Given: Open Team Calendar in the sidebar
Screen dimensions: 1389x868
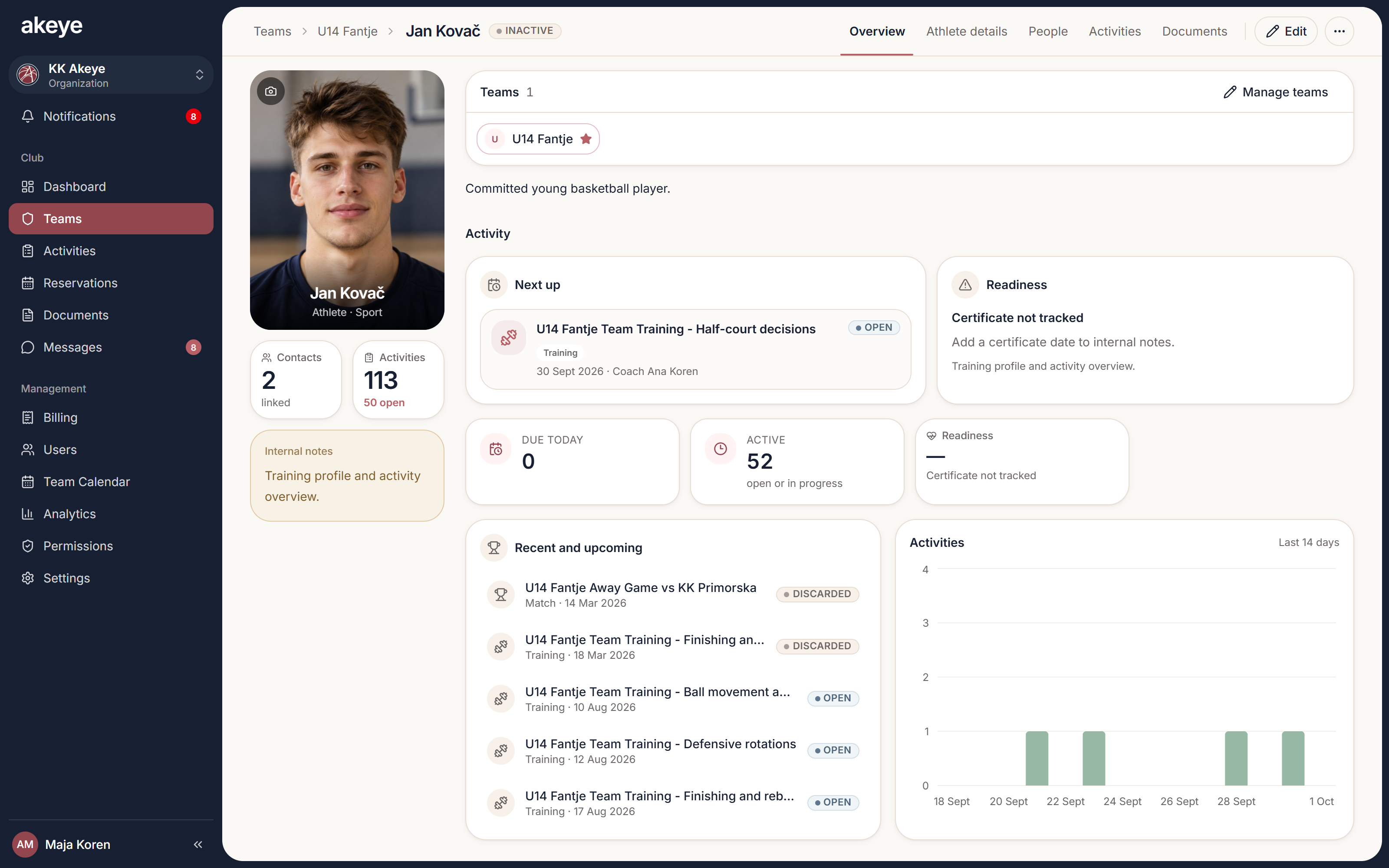Looking at the screenshot, I should pyautogui.click(x=111, y=482).
